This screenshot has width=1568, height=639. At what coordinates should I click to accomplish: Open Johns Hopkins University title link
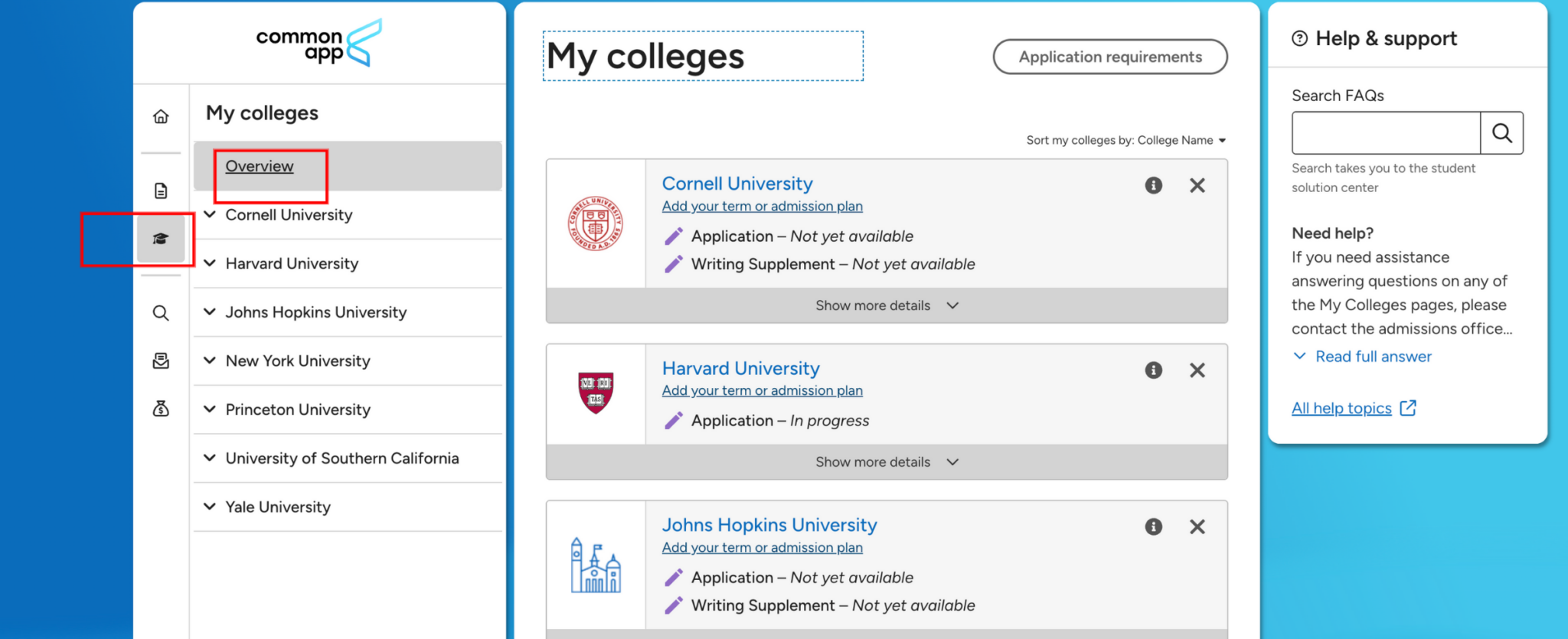pos(769,525)
